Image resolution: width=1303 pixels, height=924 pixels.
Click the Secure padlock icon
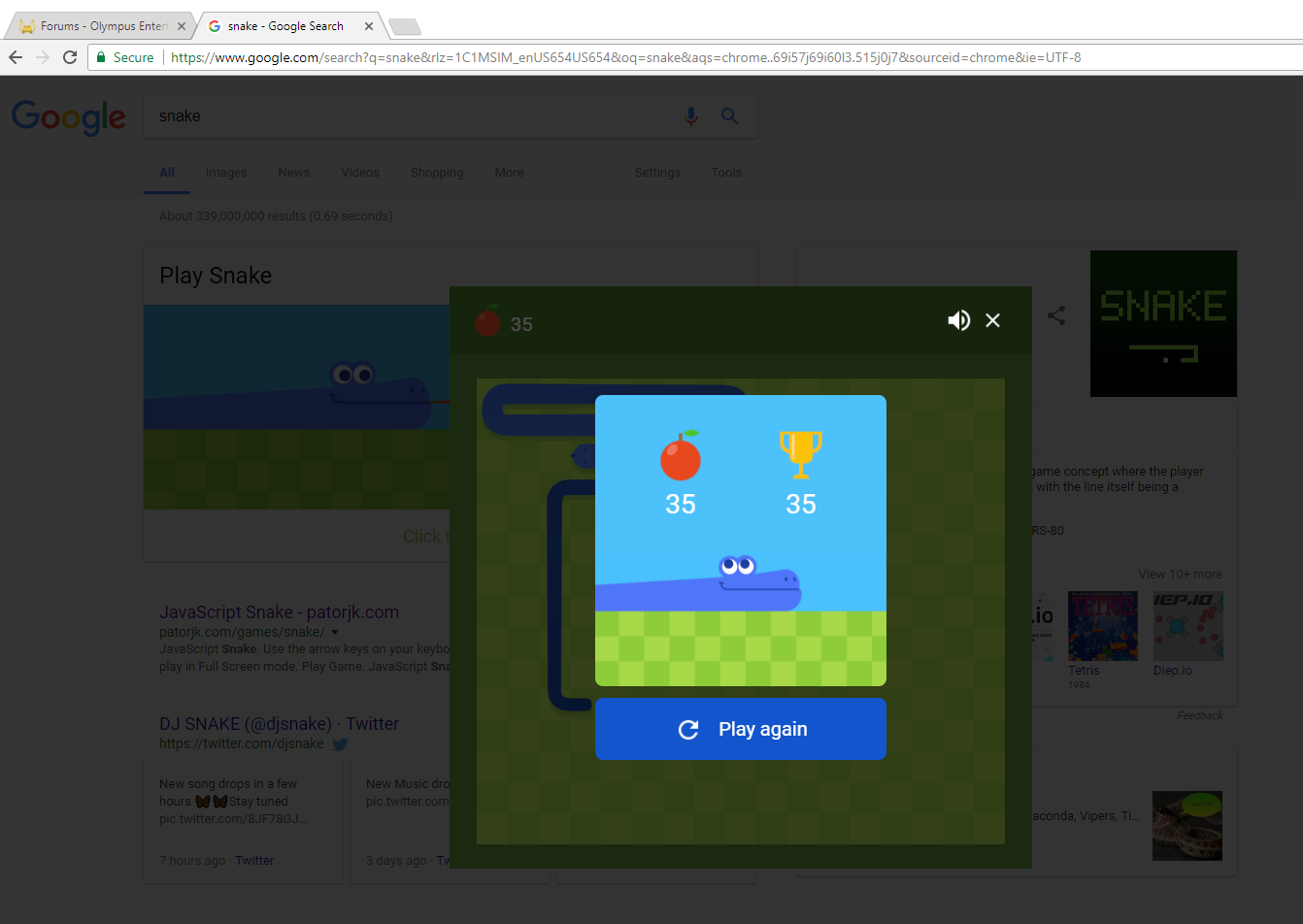101,57
